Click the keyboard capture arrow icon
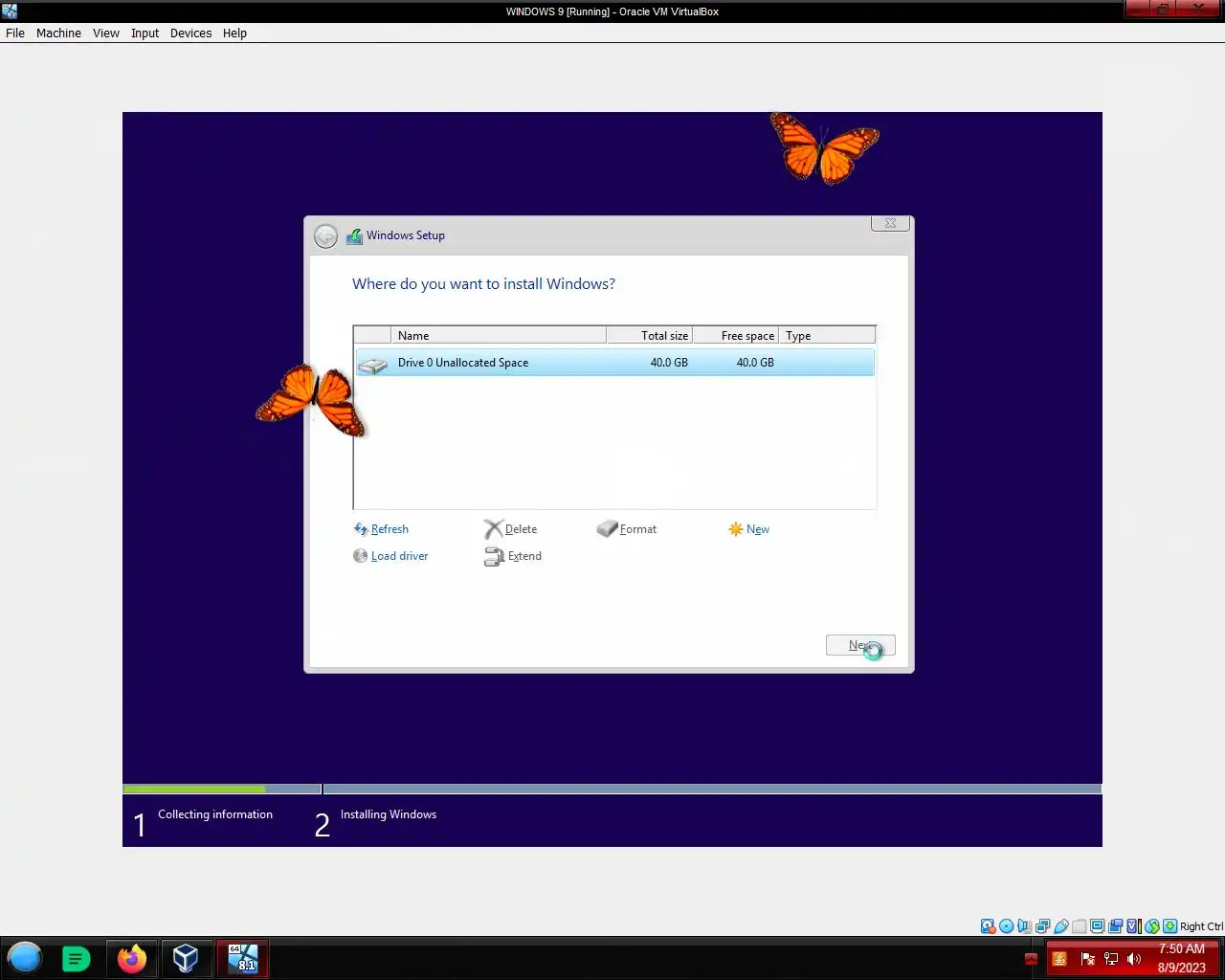This screenshot has height=980, width=1225. click(x=1169, y=926)
